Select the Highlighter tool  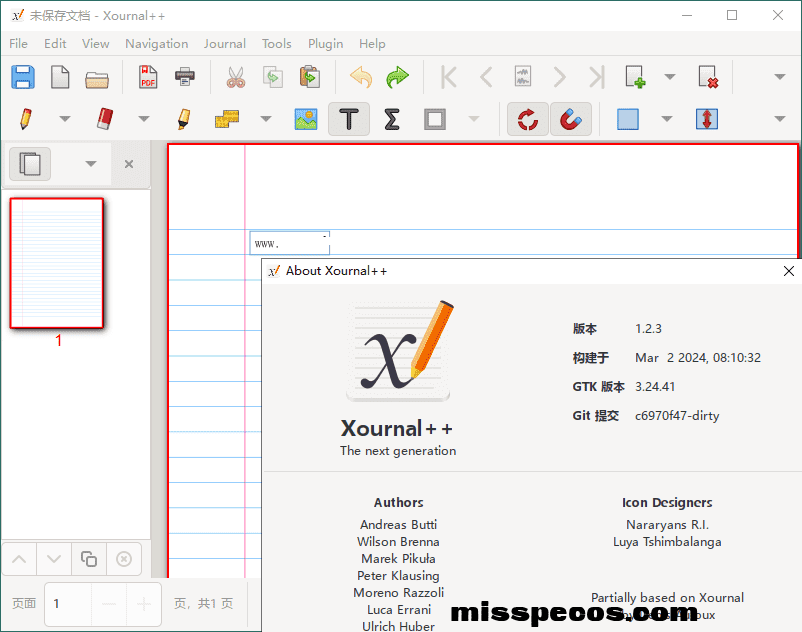[184, 119]
